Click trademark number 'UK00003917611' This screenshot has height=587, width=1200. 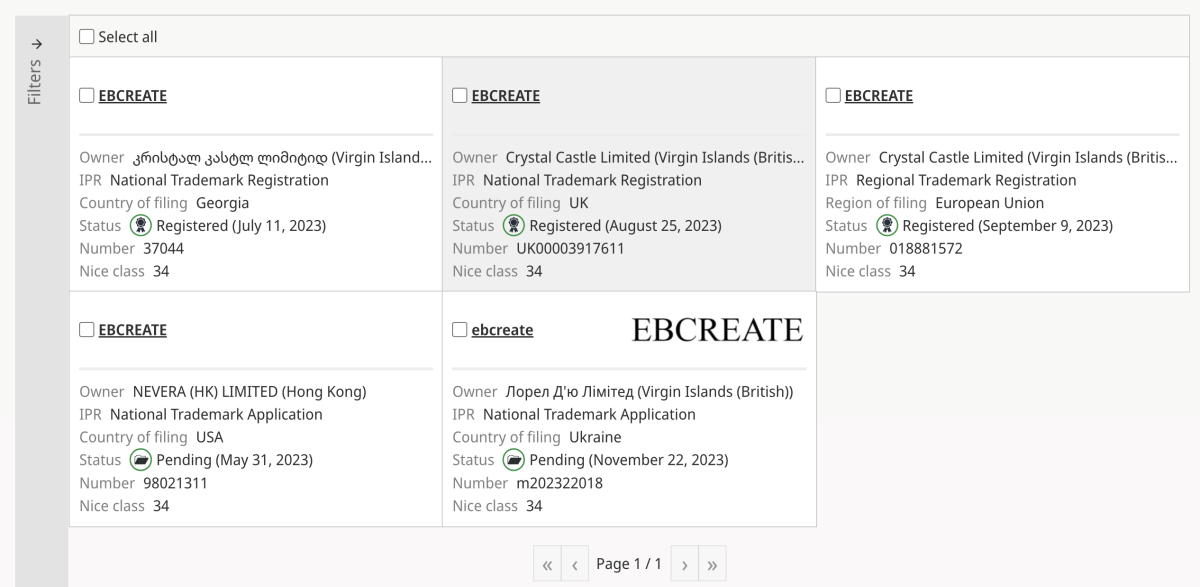click(570, 248)
